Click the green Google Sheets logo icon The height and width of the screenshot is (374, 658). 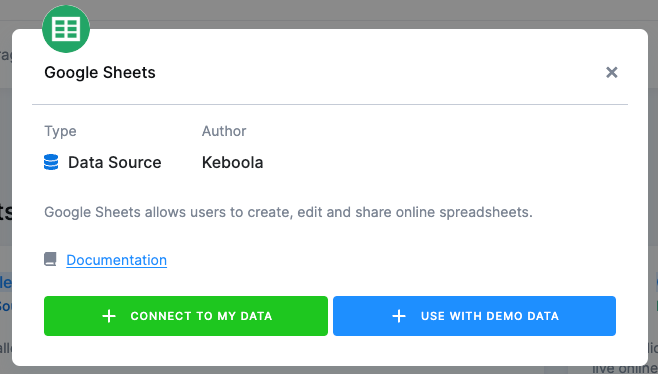coord(66,29)
